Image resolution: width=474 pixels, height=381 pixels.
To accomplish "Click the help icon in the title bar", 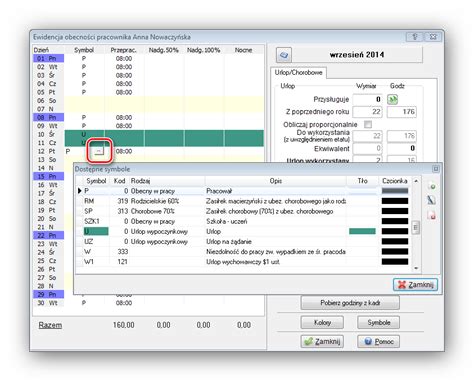I will pos(415,37).
